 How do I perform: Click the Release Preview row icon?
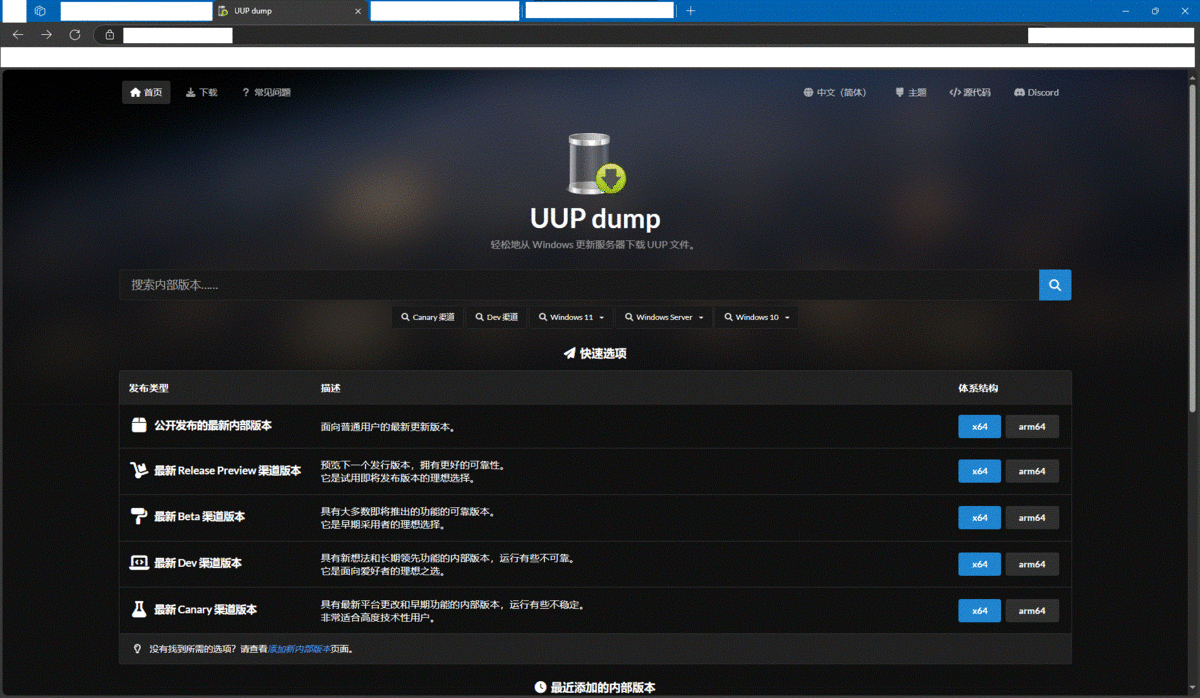click(x=139, y=470)
